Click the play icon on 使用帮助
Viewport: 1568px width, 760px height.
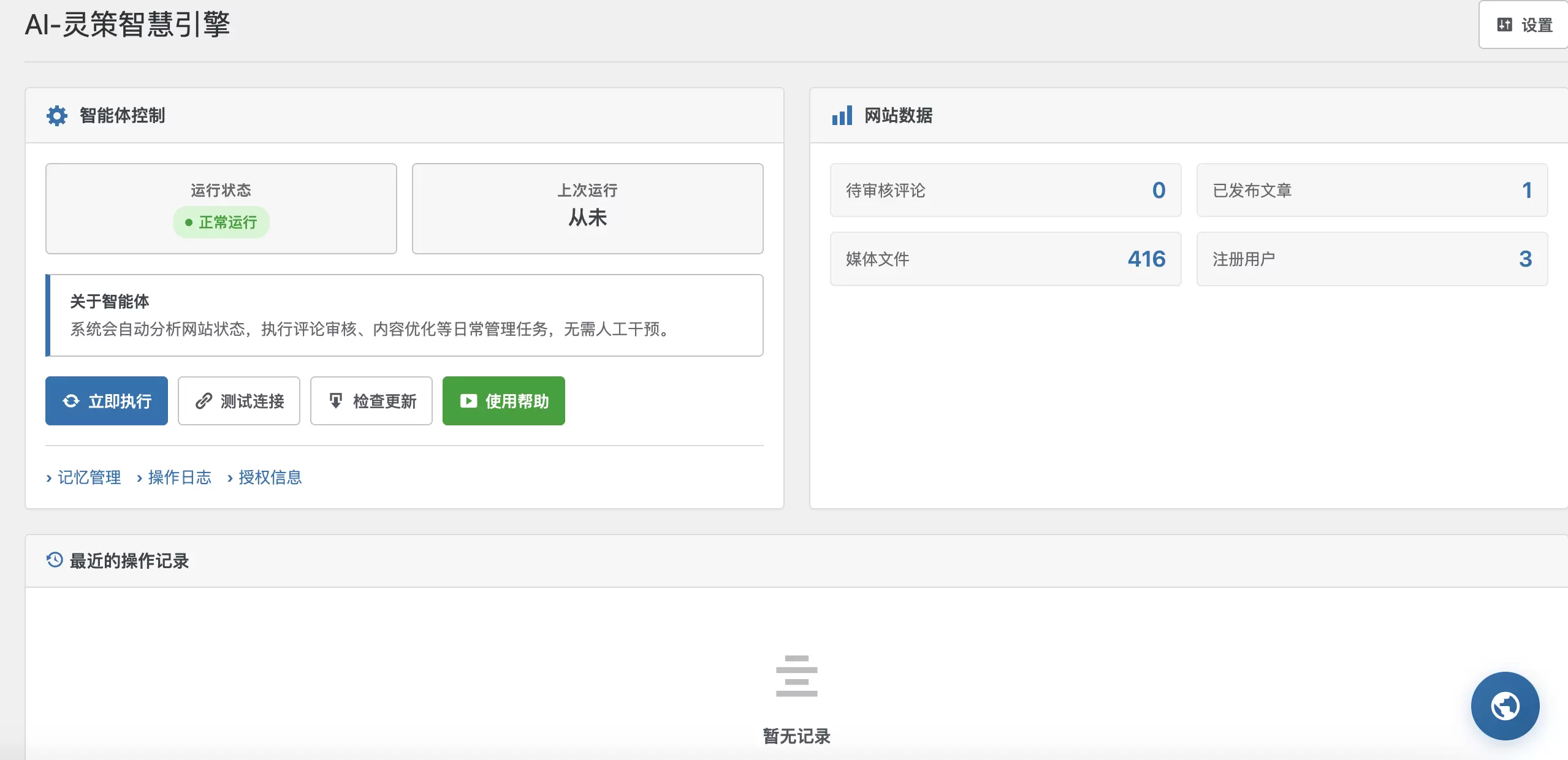point(468,401)
